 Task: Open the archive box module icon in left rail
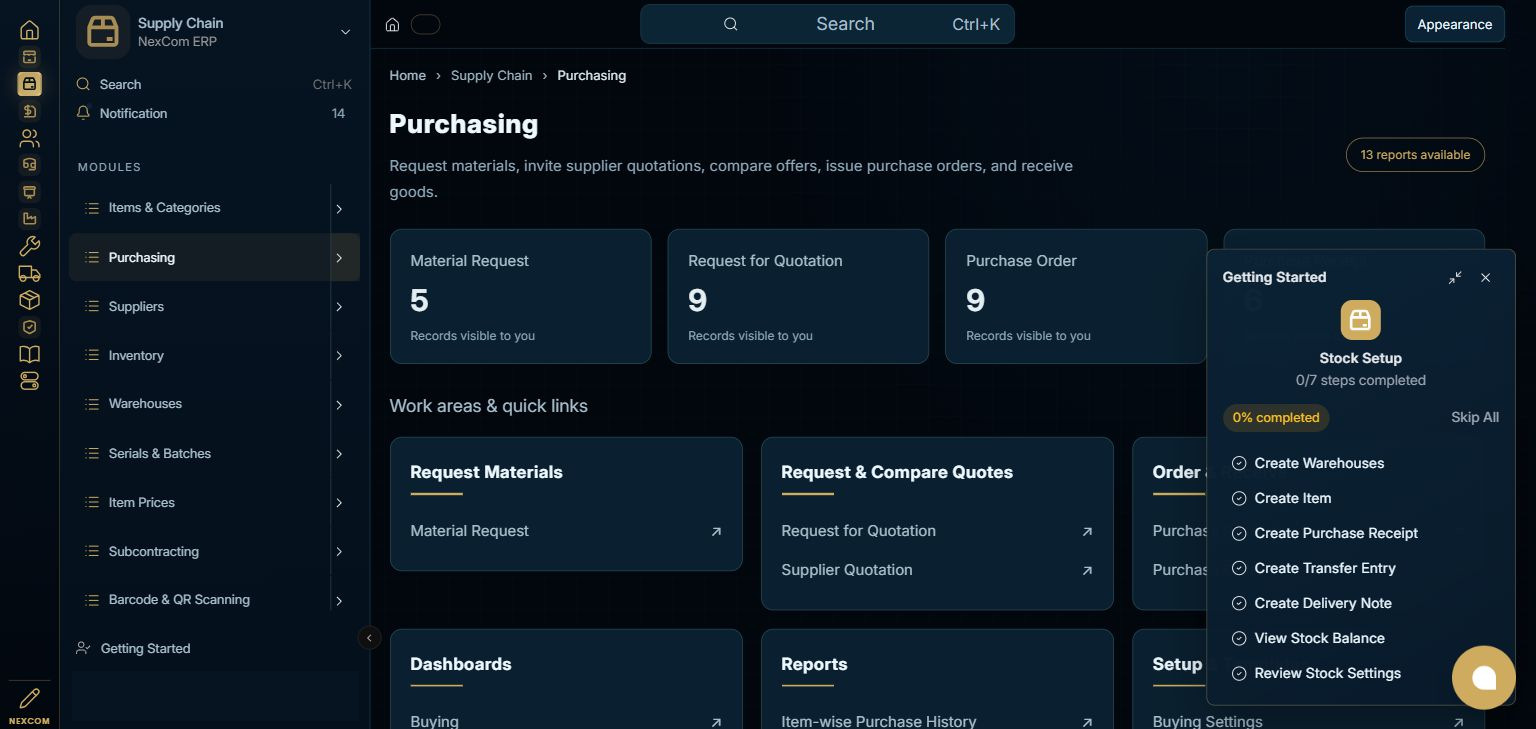(x=29, y=57)
